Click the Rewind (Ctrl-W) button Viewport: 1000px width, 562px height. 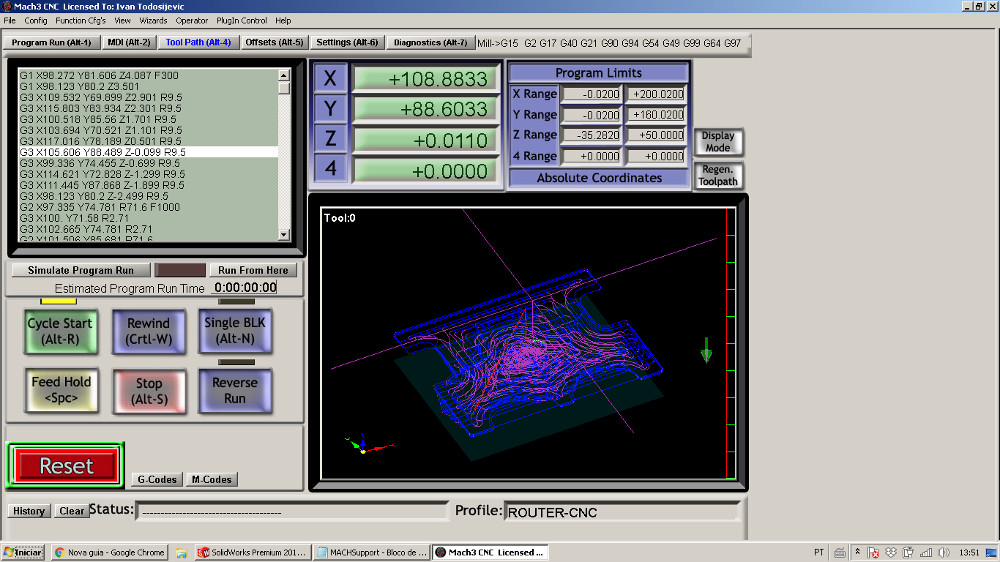coord(149,331)
